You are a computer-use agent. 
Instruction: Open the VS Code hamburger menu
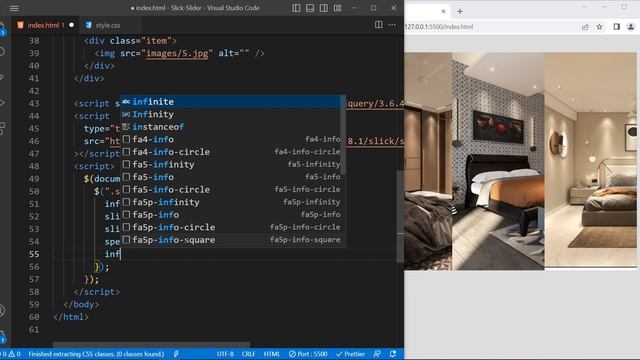[14, 8]
